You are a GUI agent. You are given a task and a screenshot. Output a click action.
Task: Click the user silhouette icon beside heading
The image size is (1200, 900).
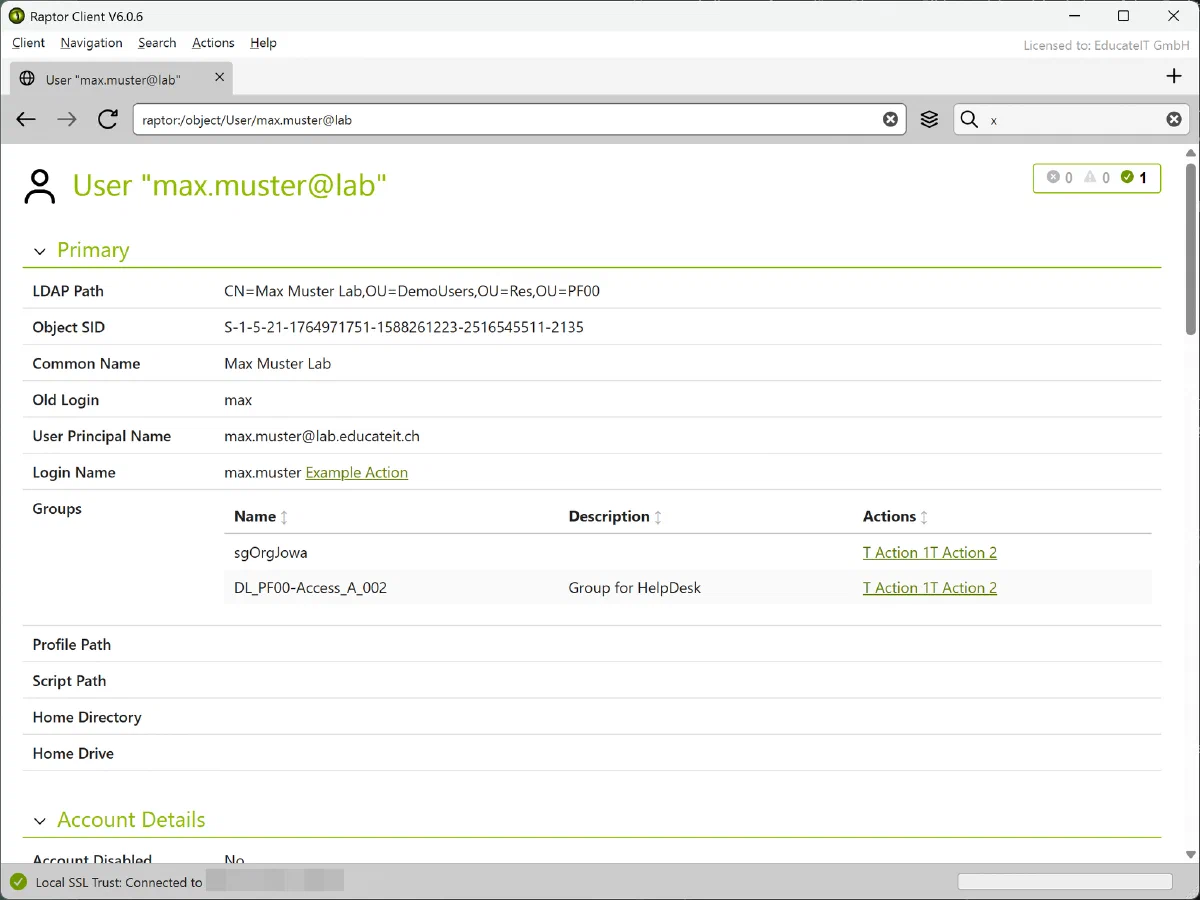[x=40, y=186]
